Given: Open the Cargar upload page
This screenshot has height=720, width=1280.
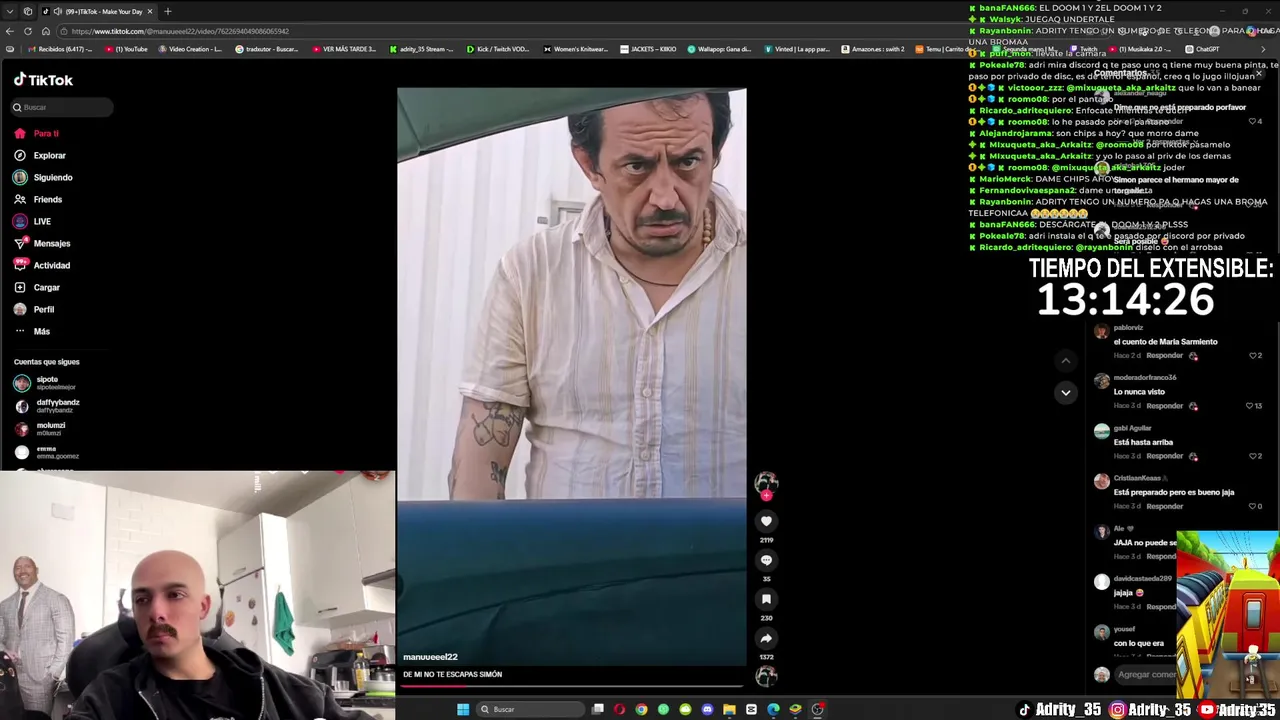Looking at the screenshot, I should [x=37, y=287].
